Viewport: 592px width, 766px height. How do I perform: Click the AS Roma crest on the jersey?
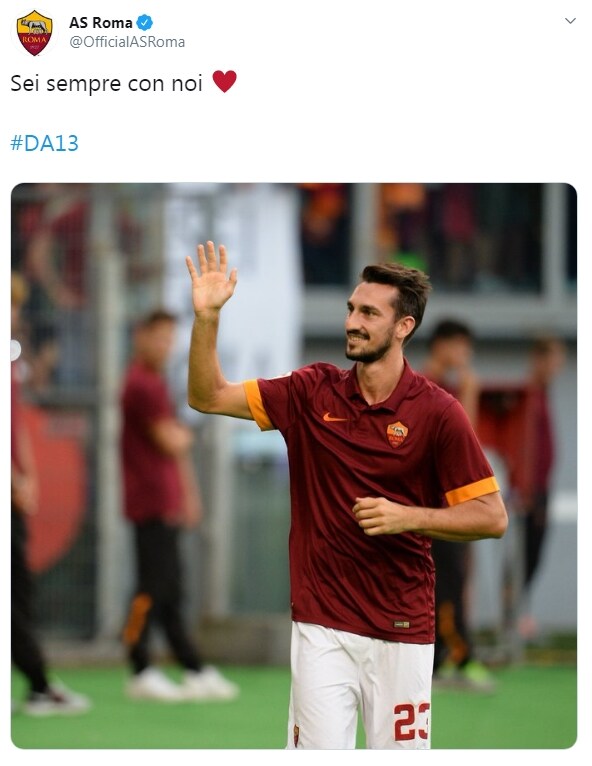tap(397, 434)
